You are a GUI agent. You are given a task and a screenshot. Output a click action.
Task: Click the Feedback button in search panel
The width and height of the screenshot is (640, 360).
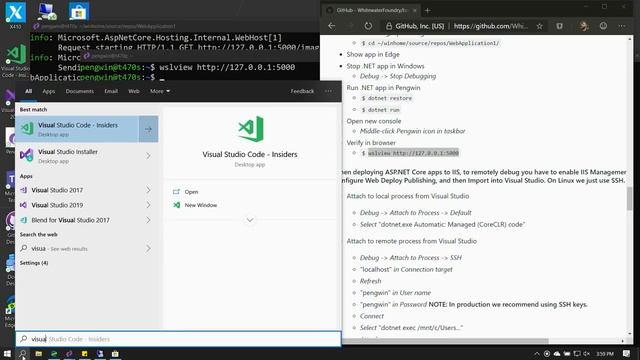coord(302,91)
